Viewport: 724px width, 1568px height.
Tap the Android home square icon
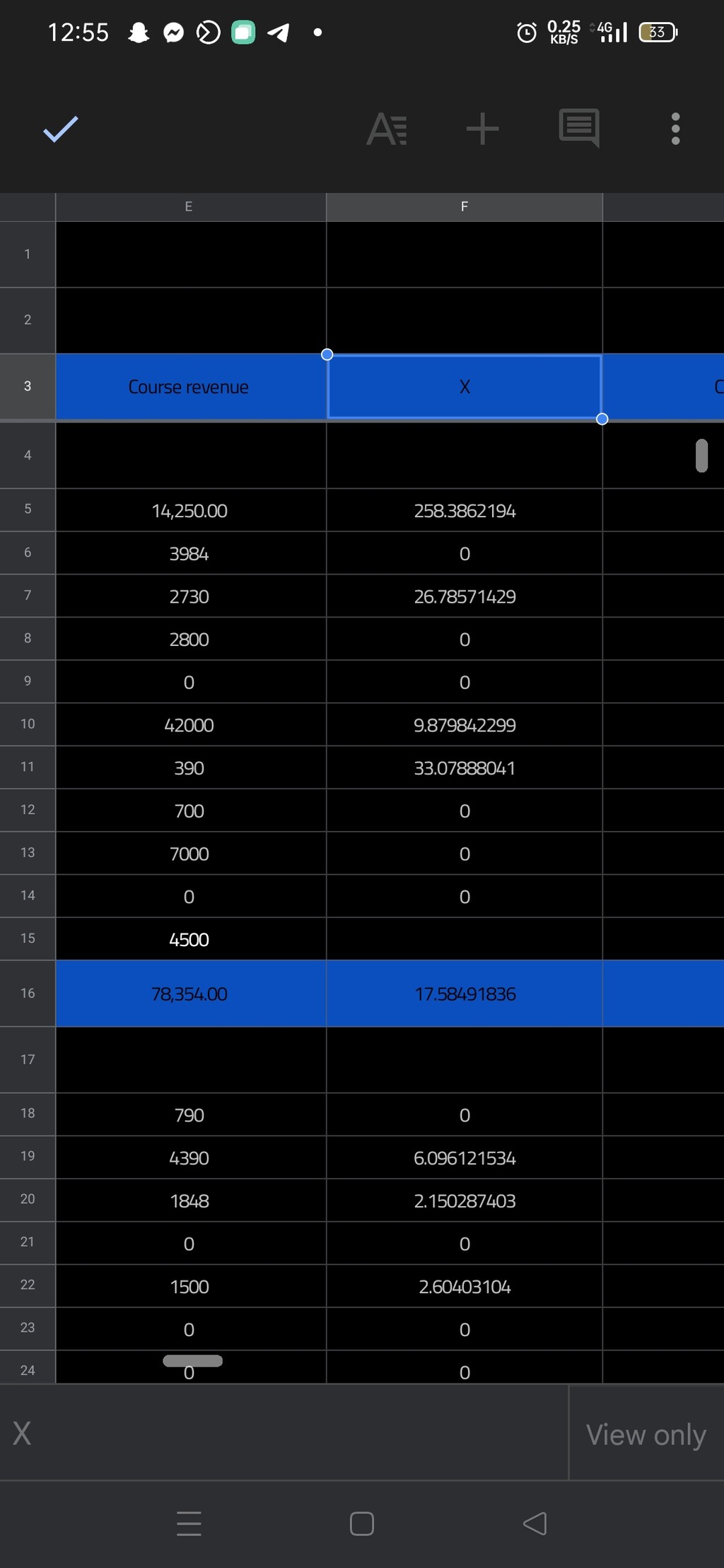[x=362, y=1523]
